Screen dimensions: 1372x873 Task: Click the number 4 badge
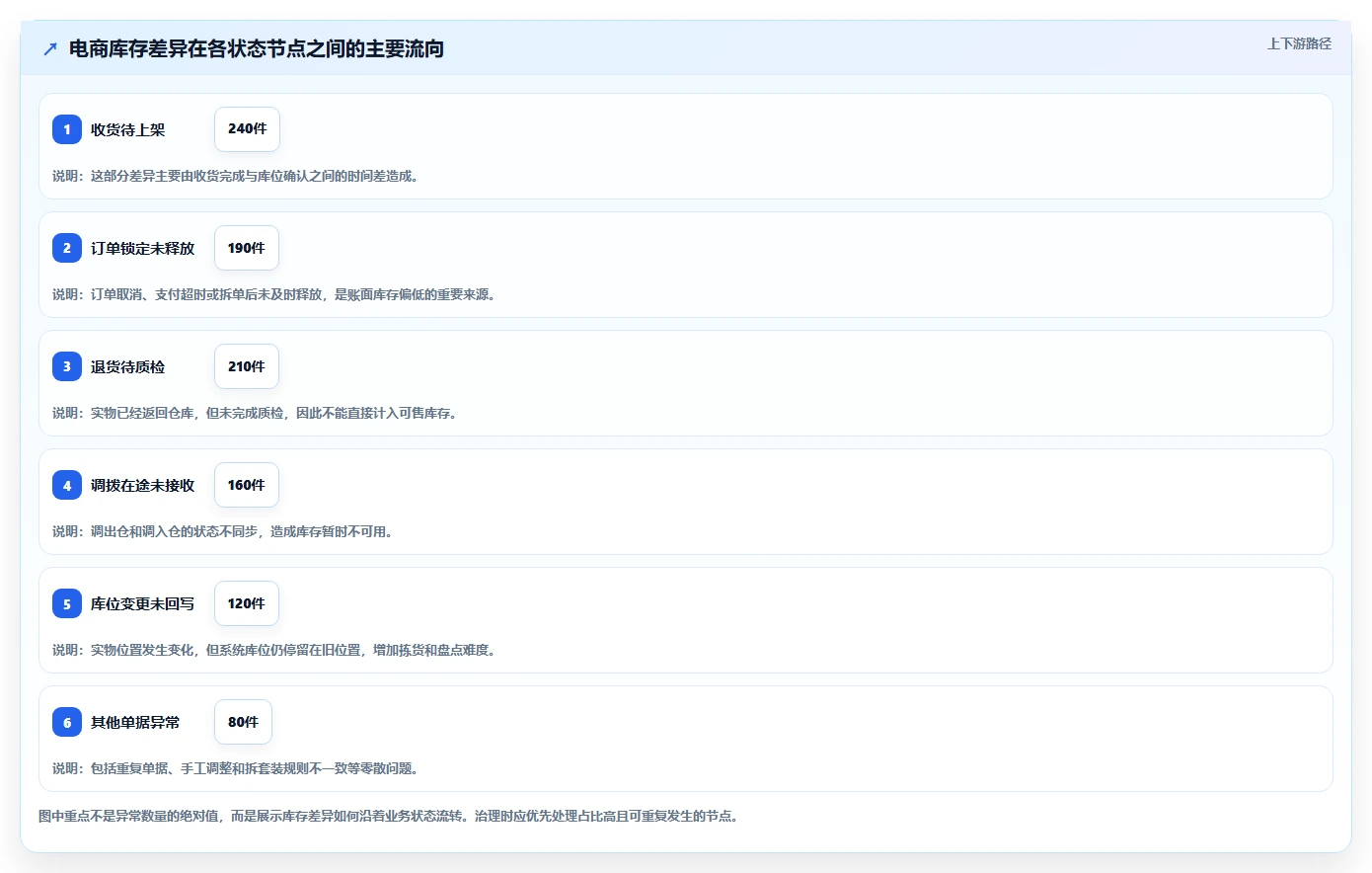tap(67, 485)
